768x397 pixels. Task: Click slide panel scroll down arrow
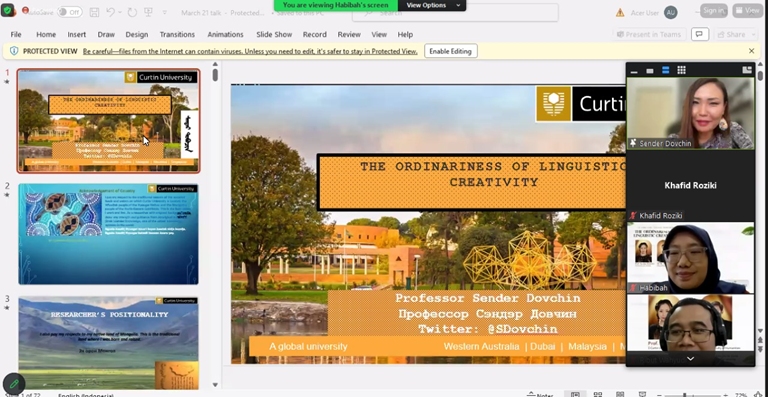(x=215, y=385)
